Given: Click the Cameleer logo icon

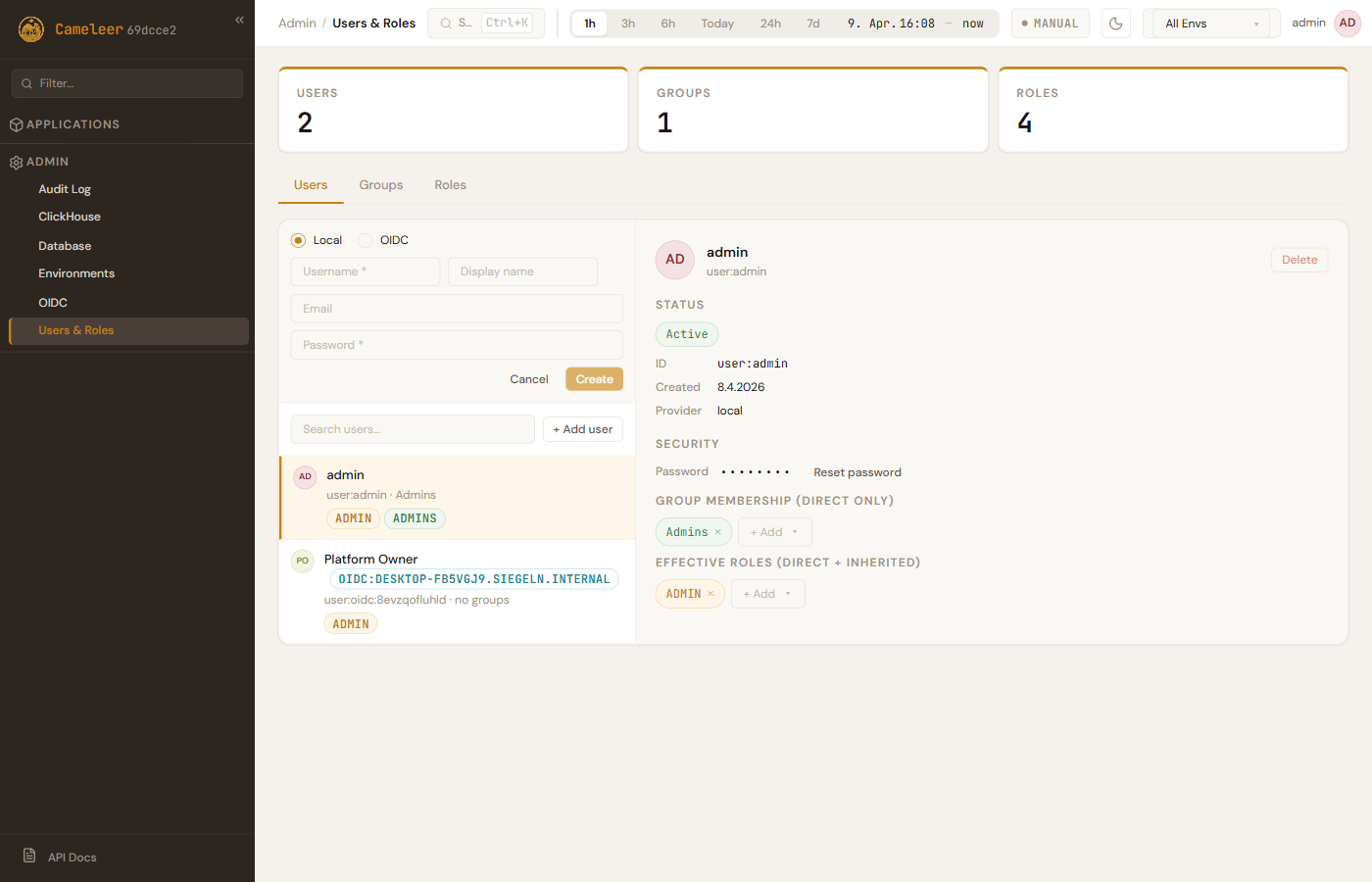Looking at the screenshot, I should point(31,29).
